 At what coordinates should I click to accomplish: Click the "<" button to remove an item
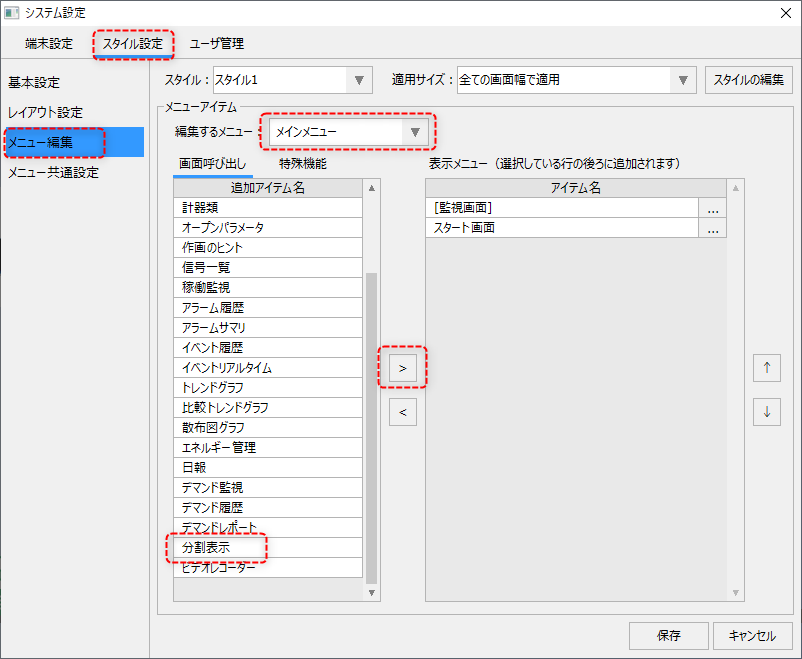[x=403, y=412]
